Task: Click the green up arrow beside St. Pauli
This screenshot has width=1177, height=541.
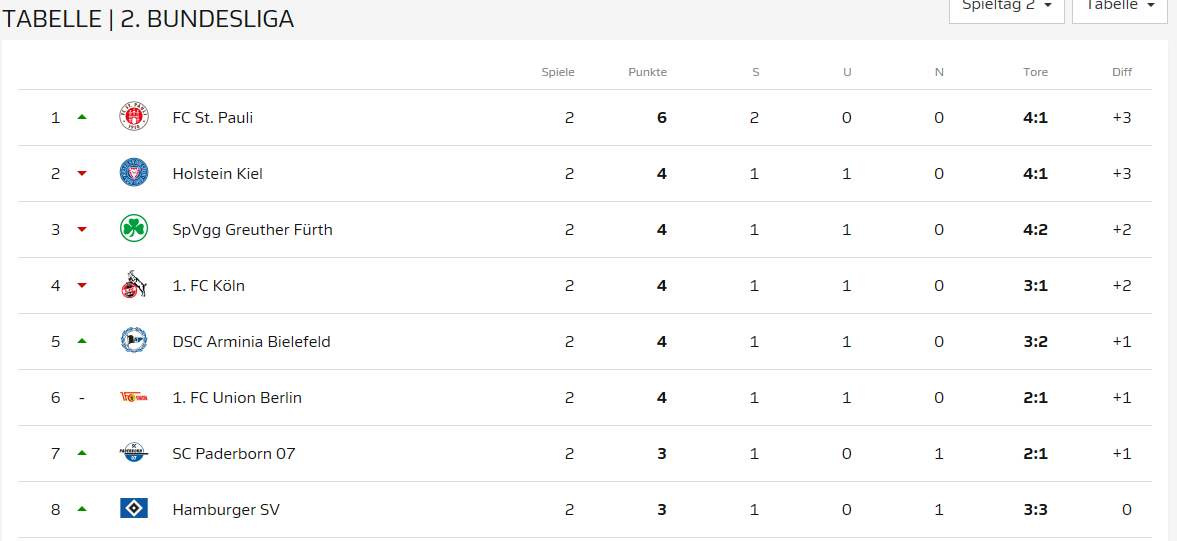Action: tap(82, 117)
